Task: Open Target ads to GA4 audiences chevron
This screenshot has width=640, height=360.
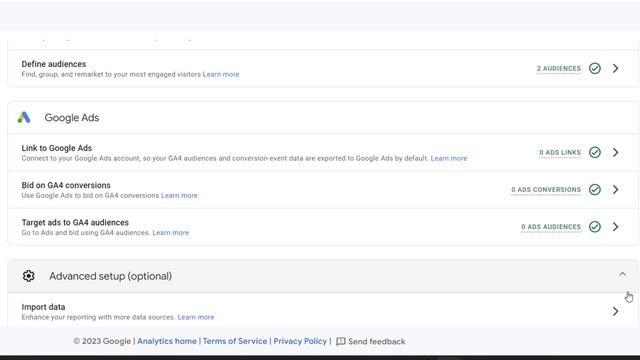Action: [x=616, y=227]
